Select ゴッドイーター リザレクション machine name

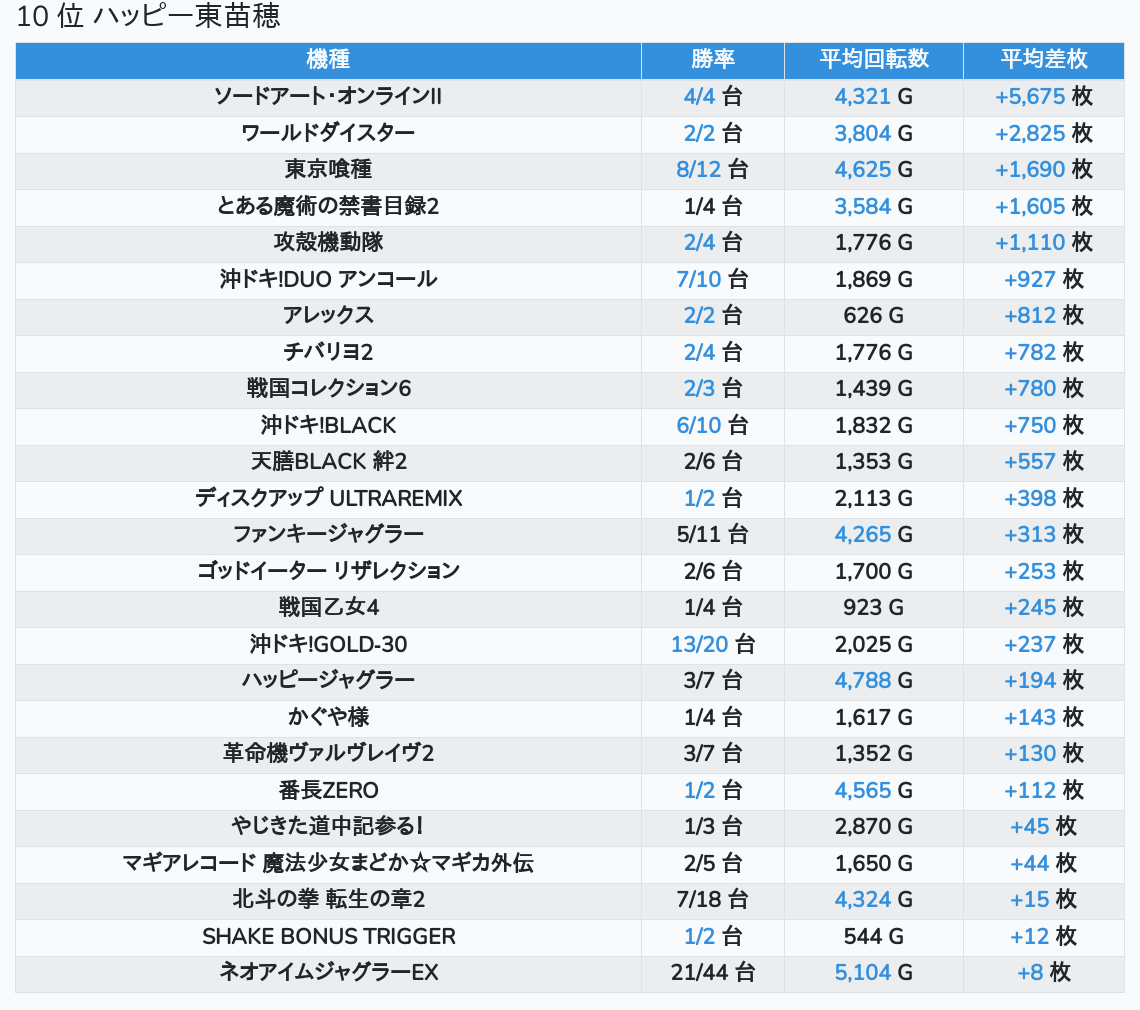click(x=328, y=572)
